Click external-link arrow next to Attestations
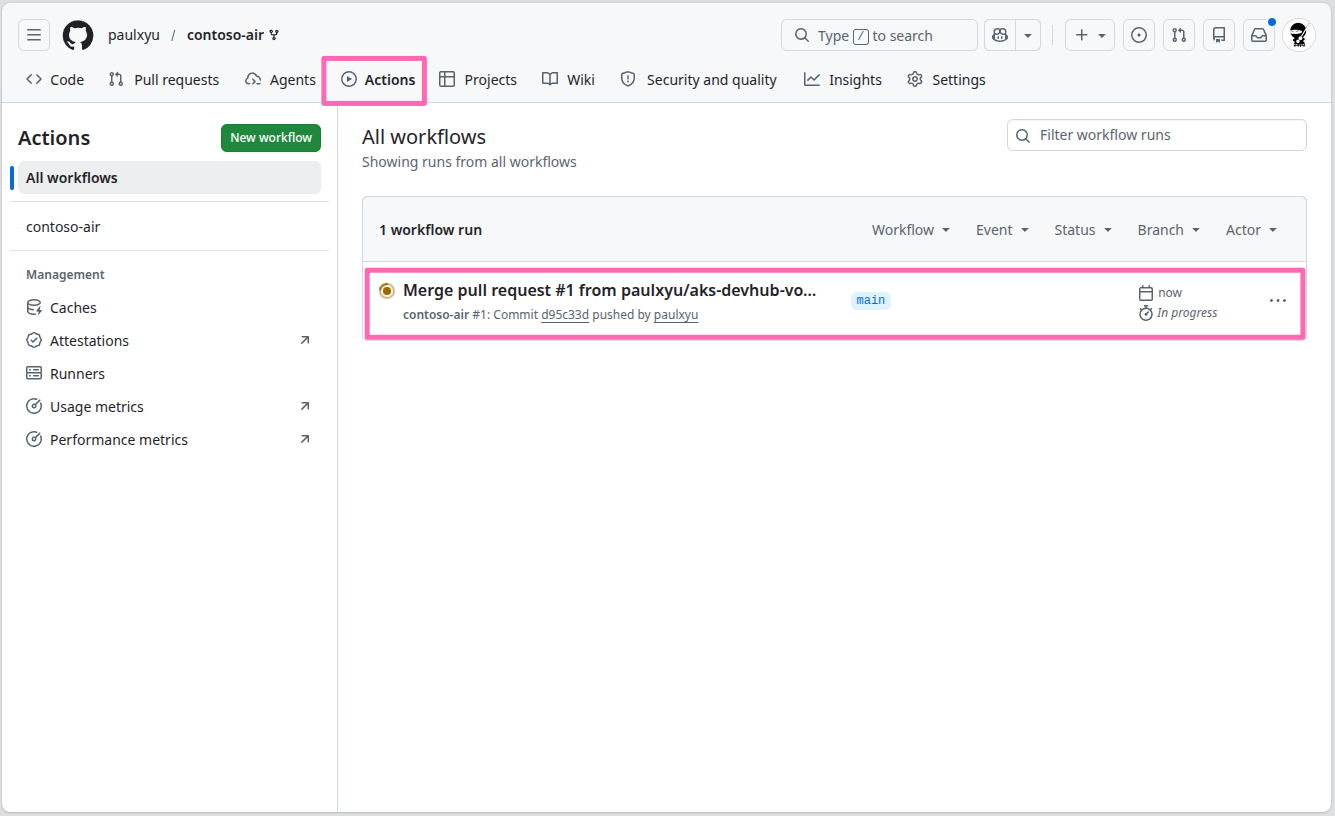The width and height of the screenshot is (1335, 816). tap(305, 340)
